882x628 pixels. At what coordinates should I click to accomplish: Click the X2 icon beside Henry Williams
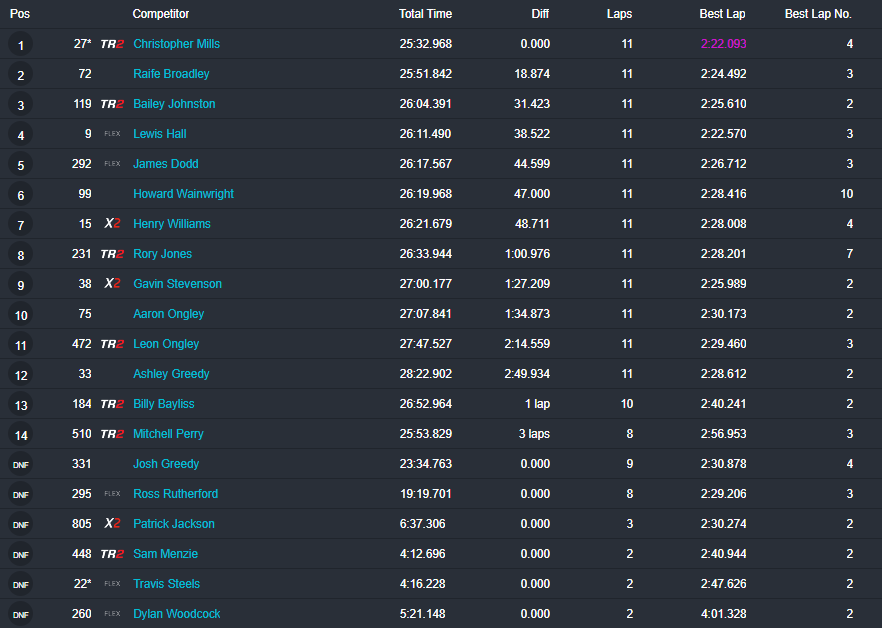click(x=112, y=223)
